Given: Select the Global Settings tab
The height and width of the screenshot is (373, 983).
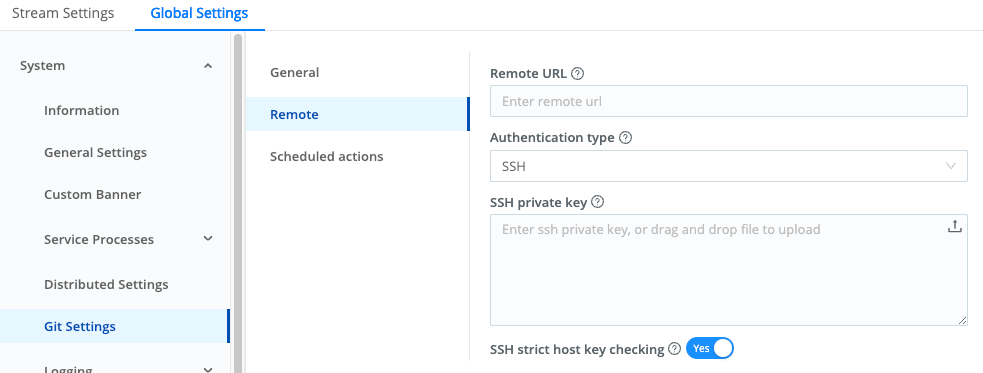Looking at the screenshot, I should (x=199, y=13).
